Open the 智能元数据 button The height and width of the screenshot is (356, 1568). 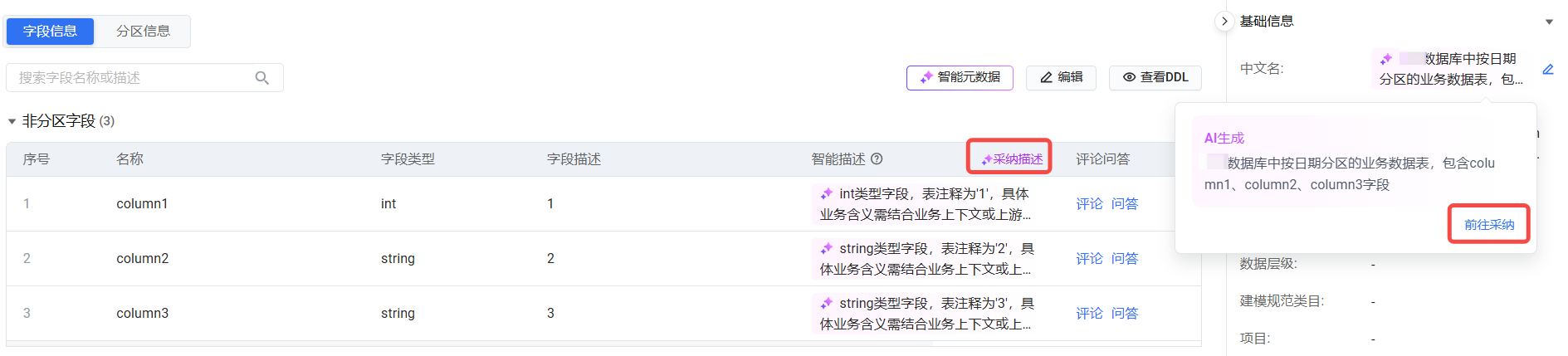(x=960, y=77)
